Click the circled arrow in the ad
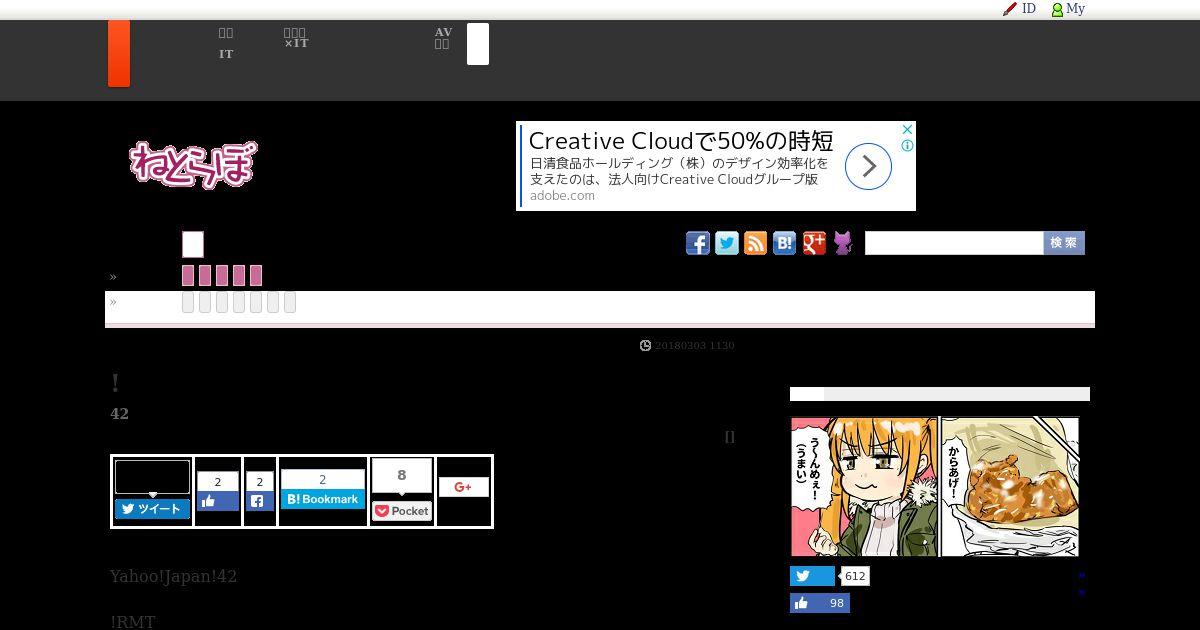Image resolution: width=1200 pixels, height=630 pixels. [868, 166]
